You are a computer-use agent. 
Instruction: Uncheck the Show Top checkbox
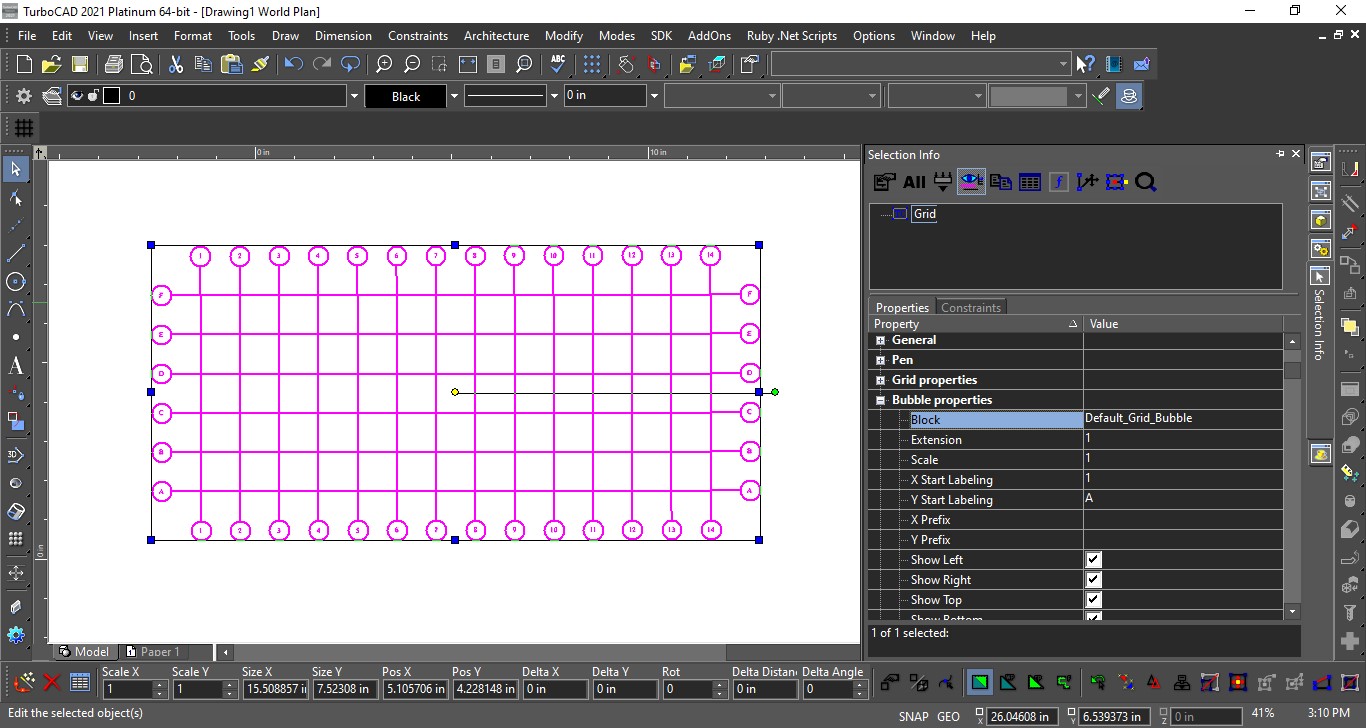tap(1093, 600)
